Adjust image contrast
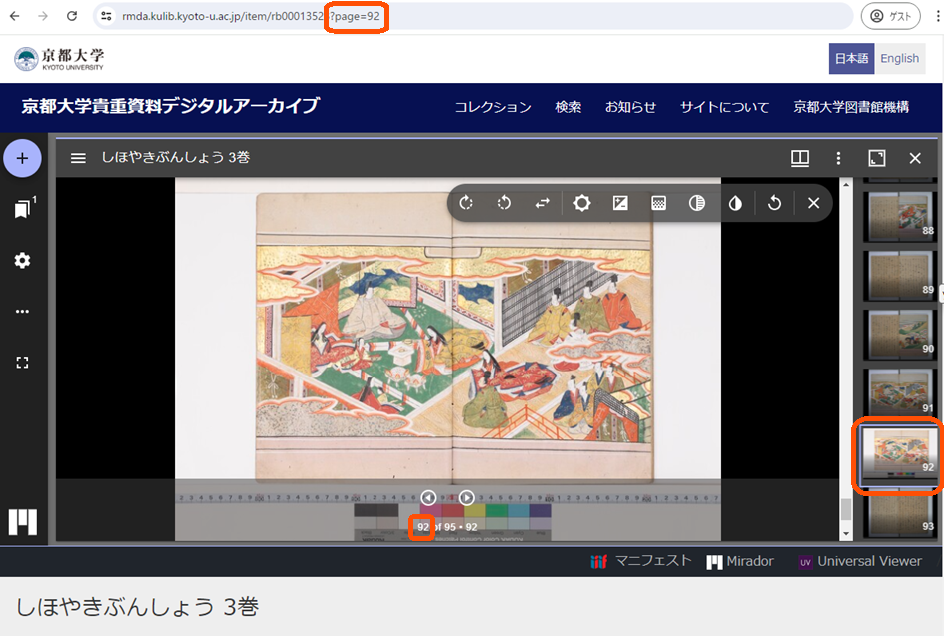944x636 pixels. 620,203
